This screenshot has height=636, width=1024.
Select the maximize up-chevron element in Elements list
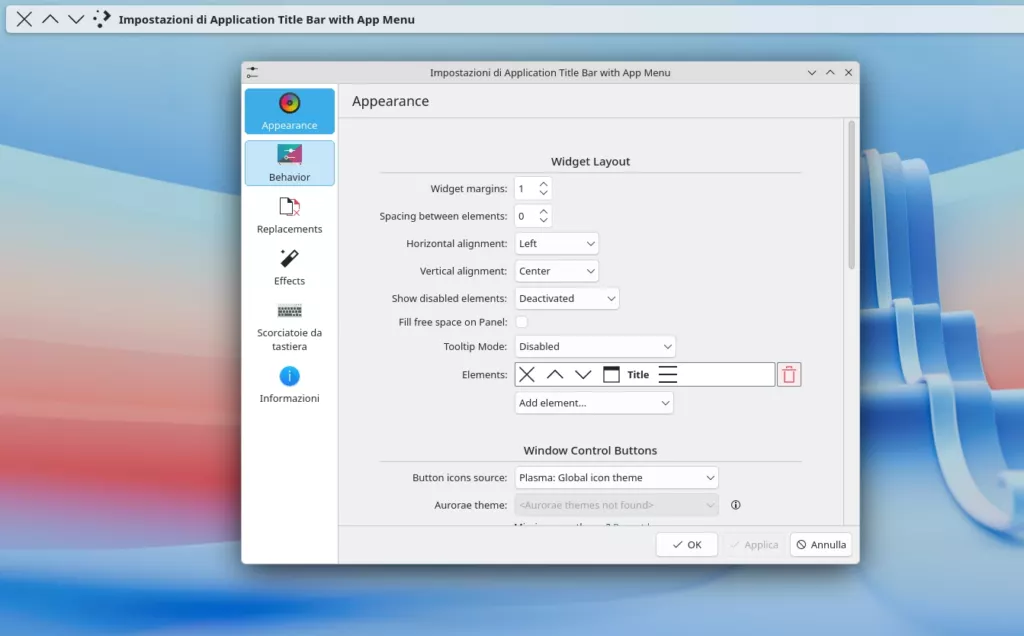[555, 375]
